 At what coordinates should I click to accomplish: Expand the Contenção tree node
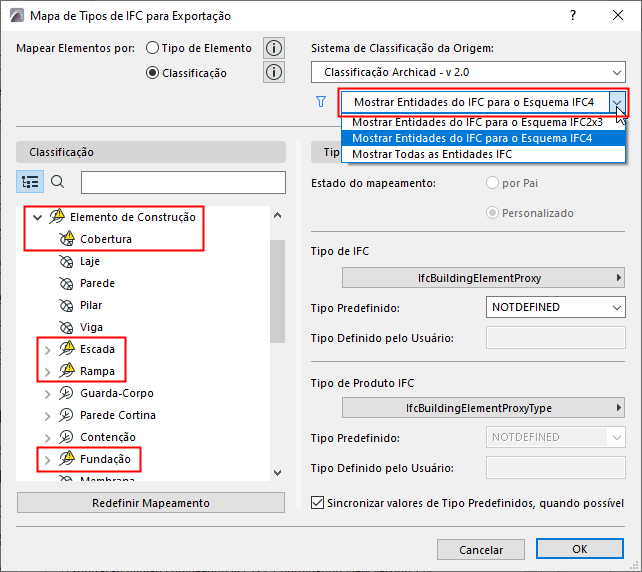point(47,438)
